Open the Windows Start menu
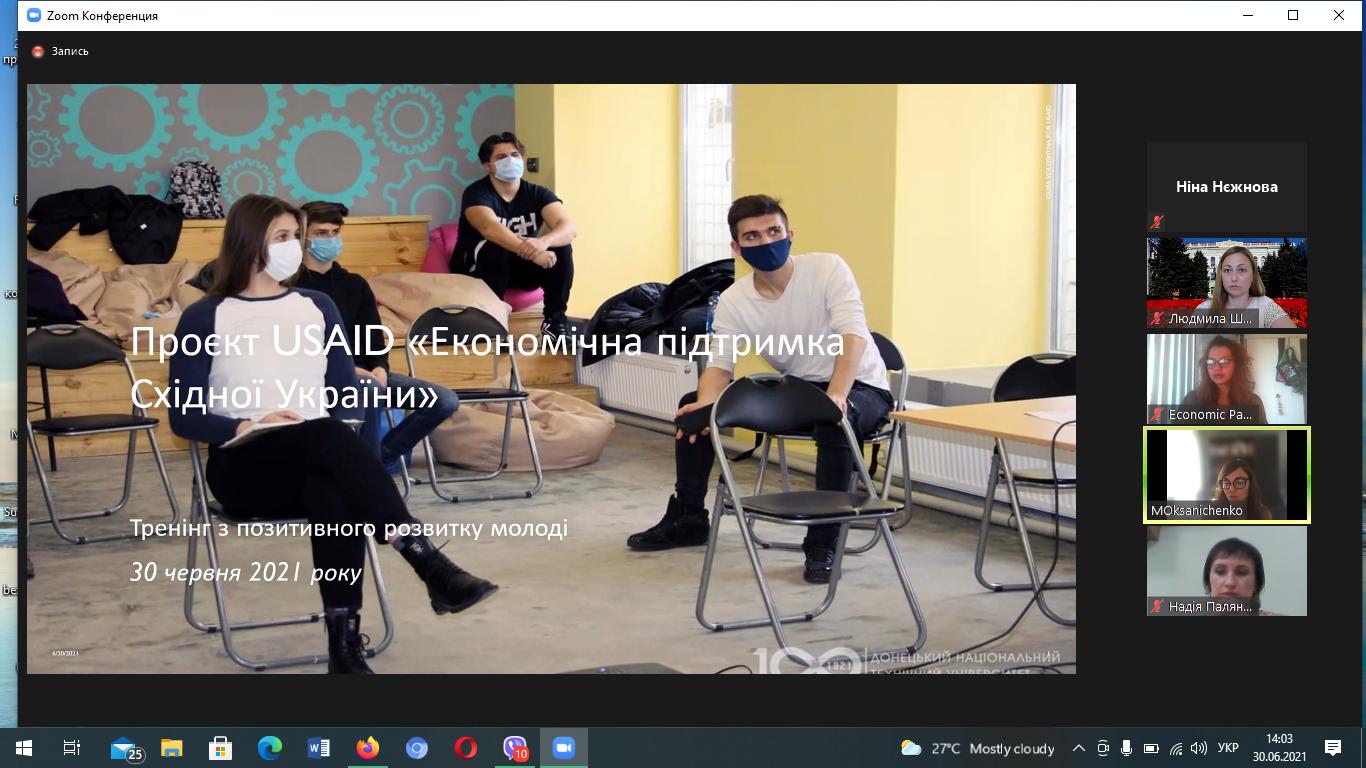Image resolution: width=1366 pixels, height=768 pixels. pos(23,748)
